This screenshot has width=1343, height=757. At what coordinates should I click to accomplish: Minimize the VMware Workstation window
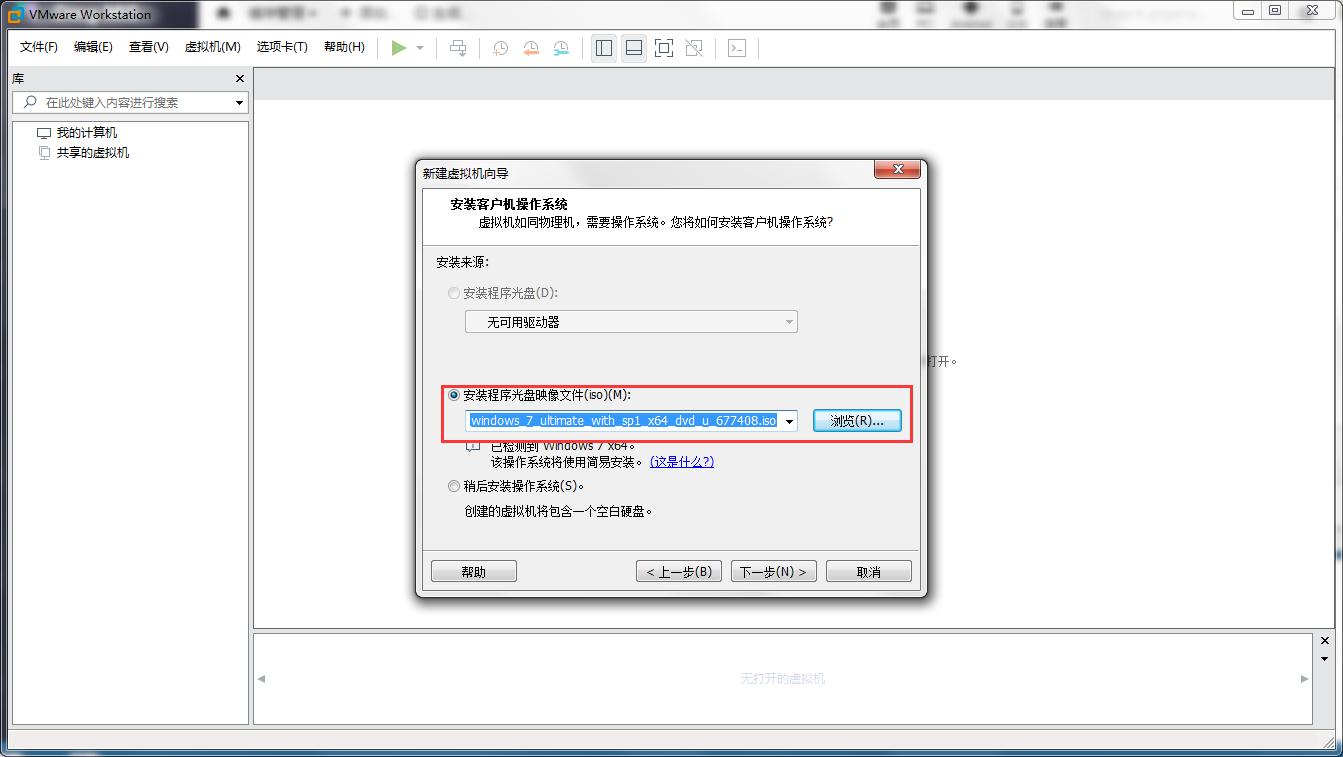pos(1247,10)
